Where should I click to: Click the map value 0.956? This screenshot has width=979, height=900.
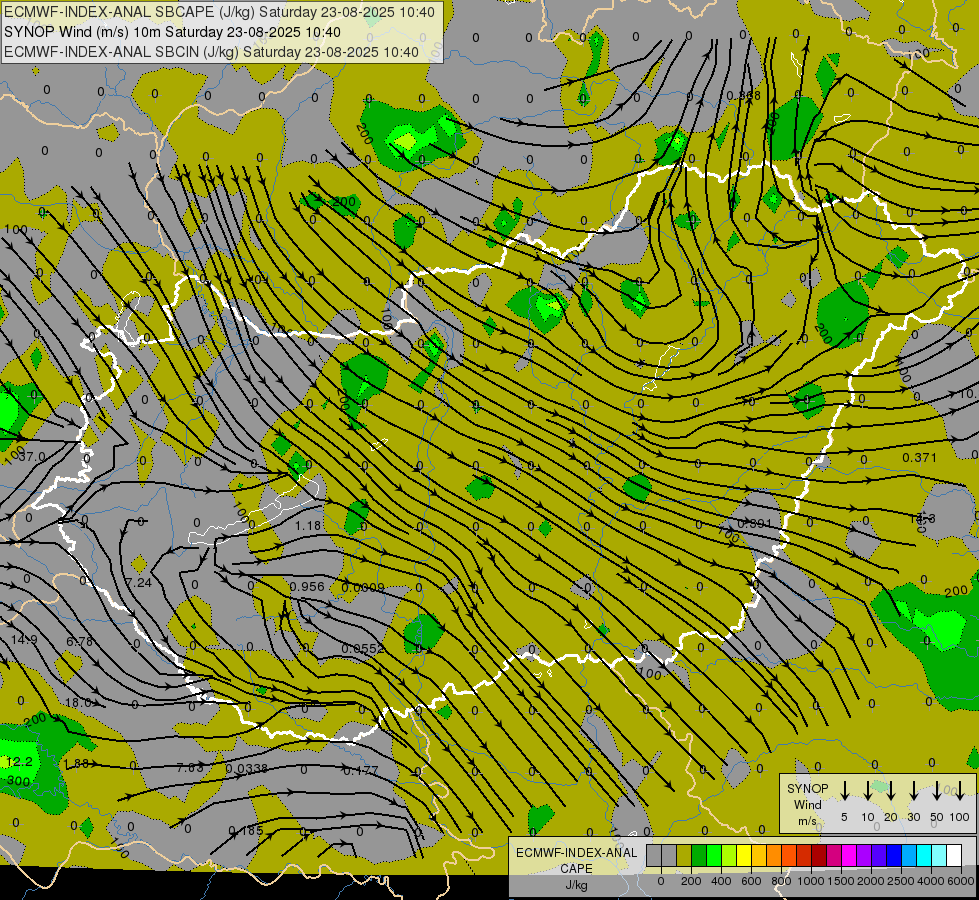click(307, 586)
